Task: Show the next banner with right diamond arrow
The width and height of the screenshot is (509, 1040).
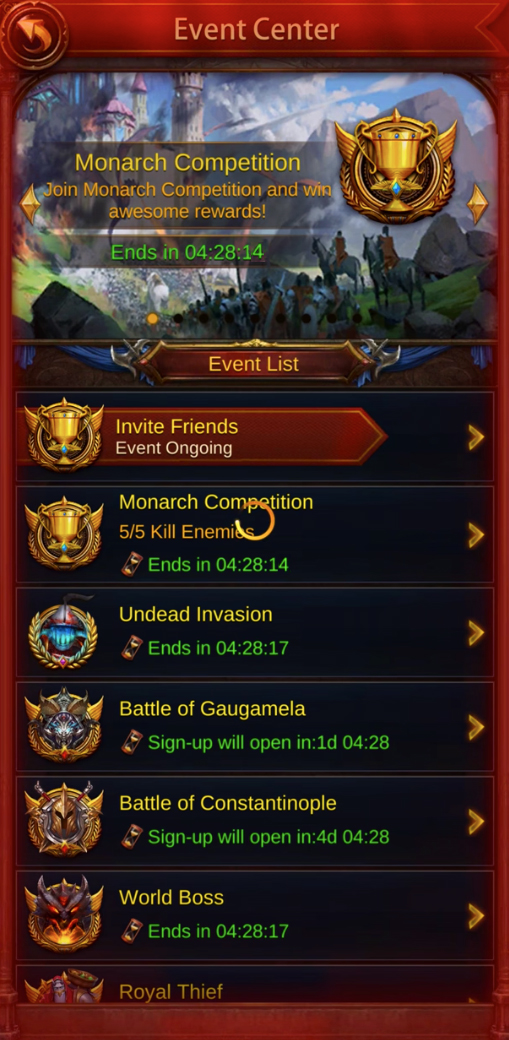Action: click(478, 204)
